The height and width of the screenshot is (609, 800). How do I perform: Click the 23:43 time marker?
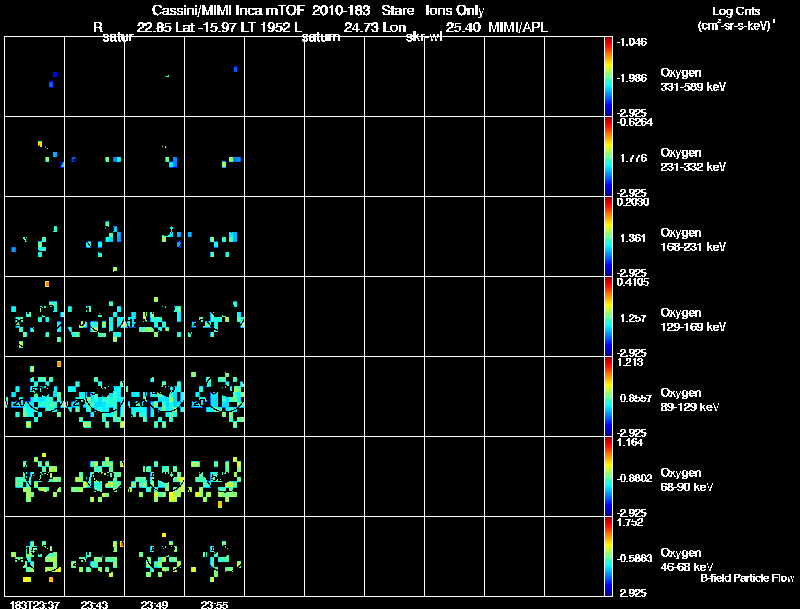95,604
